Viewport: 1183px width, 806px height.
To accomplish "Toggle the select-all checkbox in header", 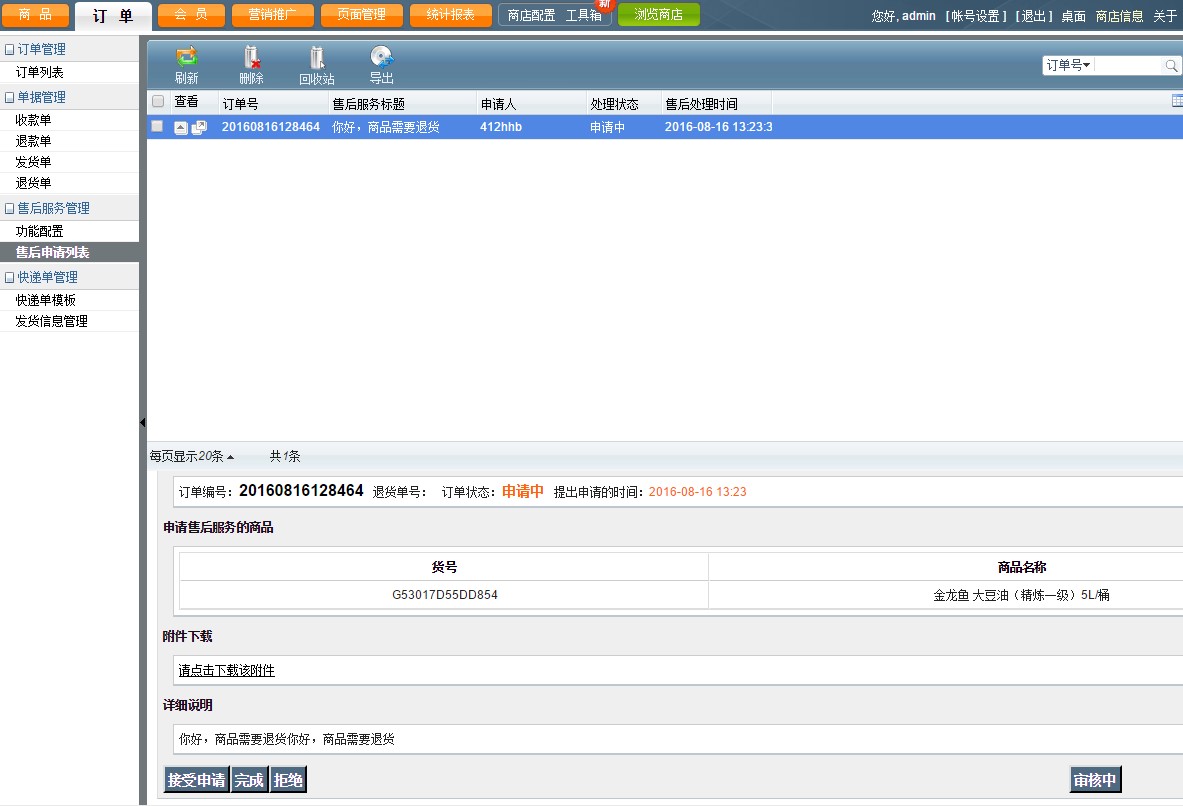I will [x=158, y=101].
